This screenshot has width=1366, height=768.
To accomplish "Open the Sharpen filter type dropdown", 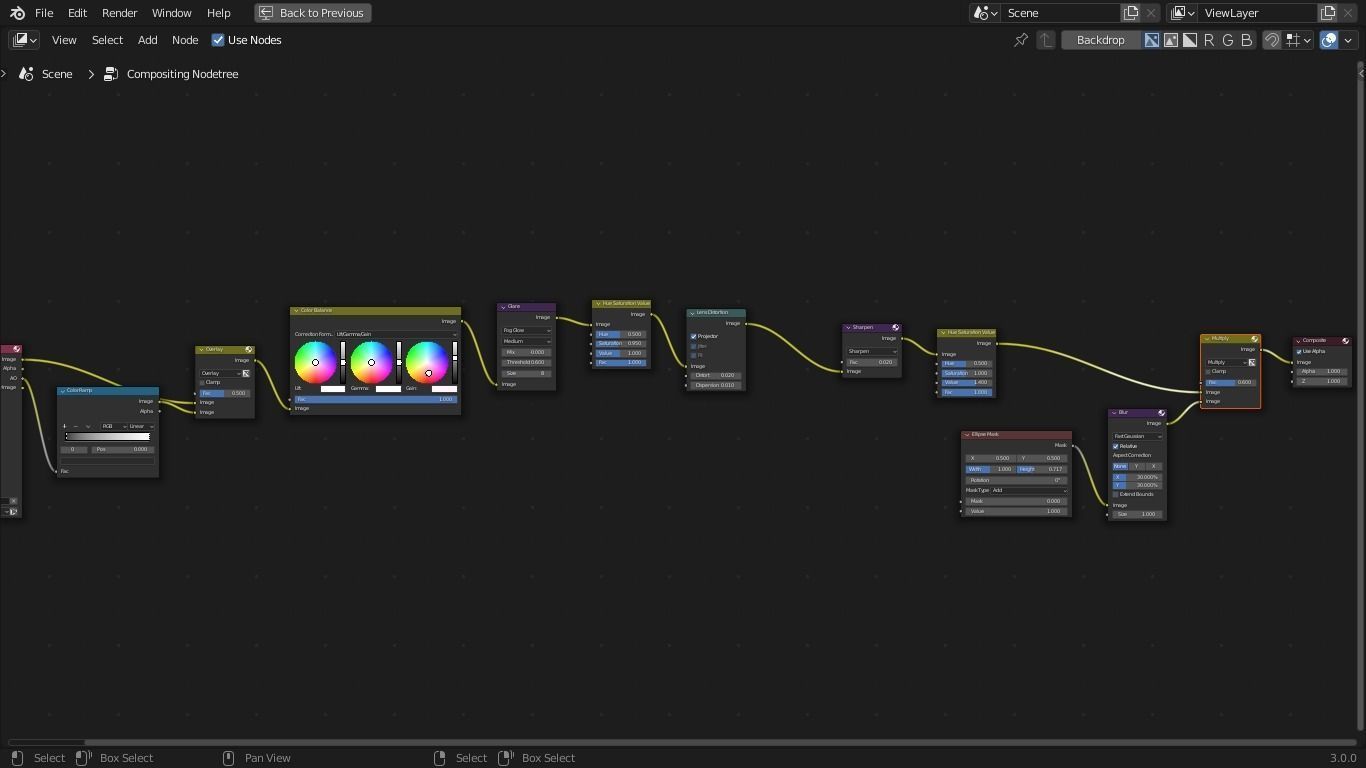I will pyautogui.click(x=872, y=351).
